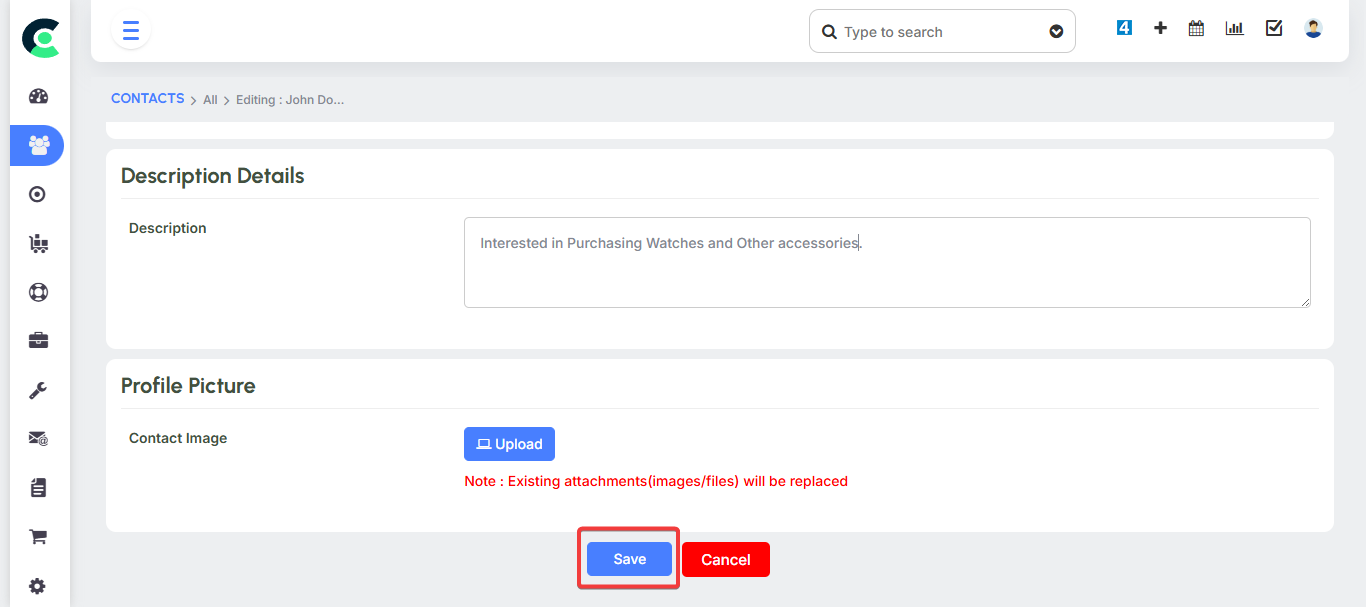Click the plus quick create icon
This screenshot has height=607, width=1366.
(x=1160, y=29)
